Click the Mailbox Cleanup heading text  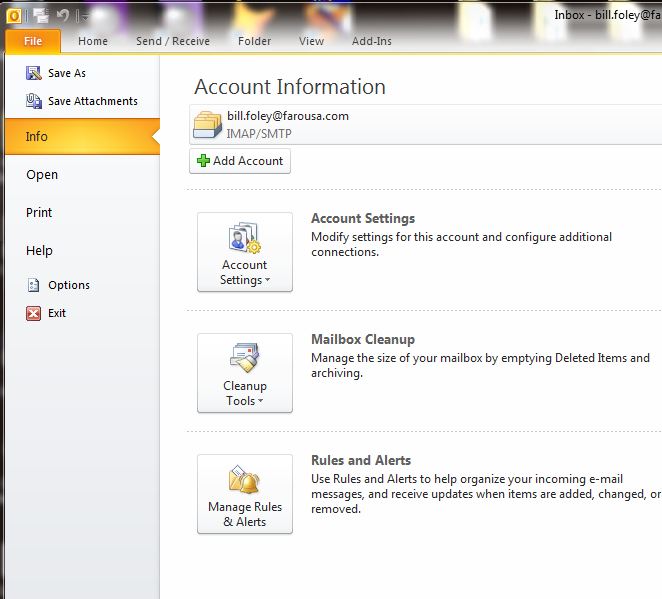(x=363, y=339)
